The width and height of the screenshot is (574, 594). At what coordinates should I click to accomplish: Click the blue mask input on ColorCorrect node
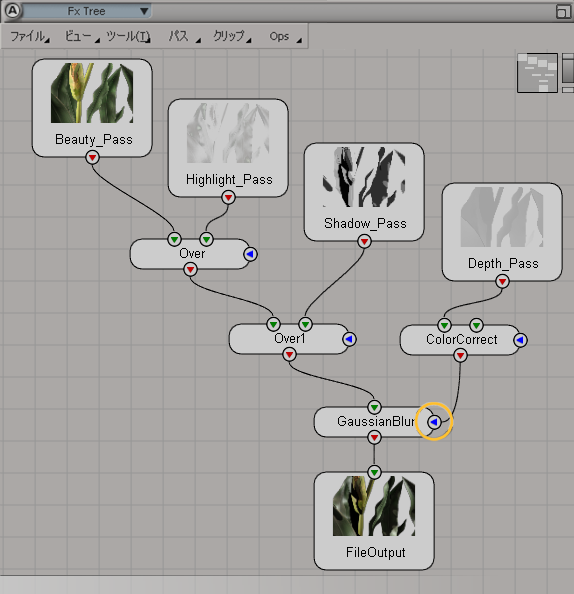[x=520, y=340]
